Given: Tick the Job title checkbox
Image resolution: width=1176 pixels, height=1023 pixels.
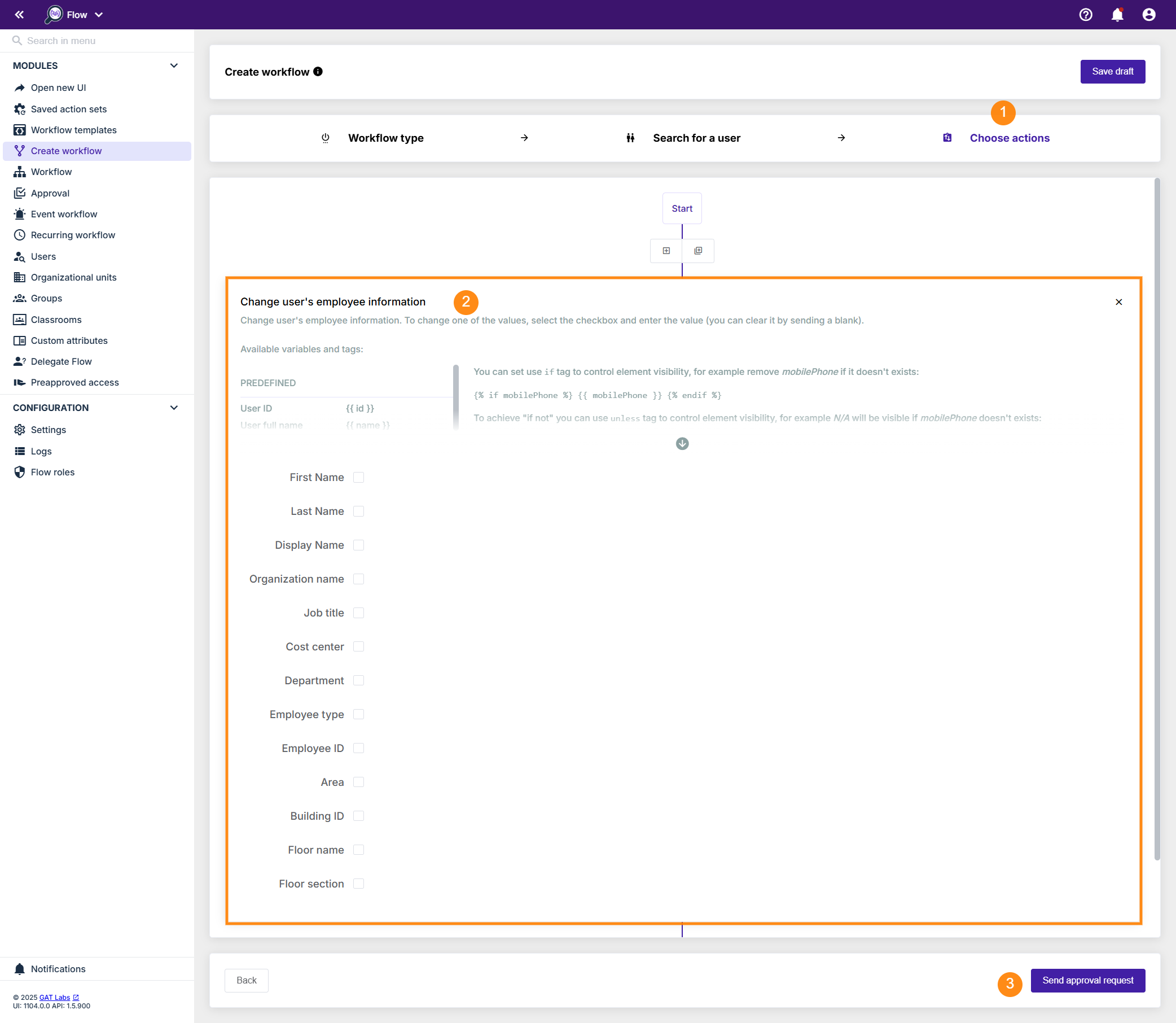Looking at the screenshot, I should pyautogui.click(x=358, y=613).
